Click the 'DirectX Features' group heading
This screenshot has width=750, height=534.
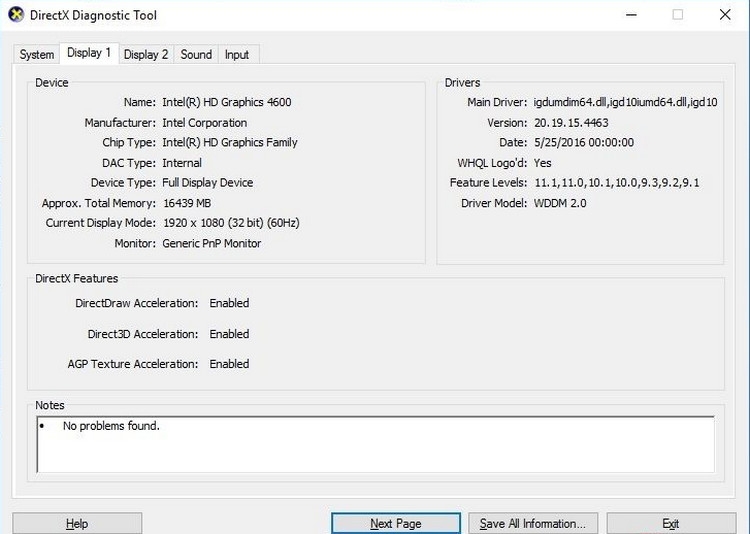point(77,278)
